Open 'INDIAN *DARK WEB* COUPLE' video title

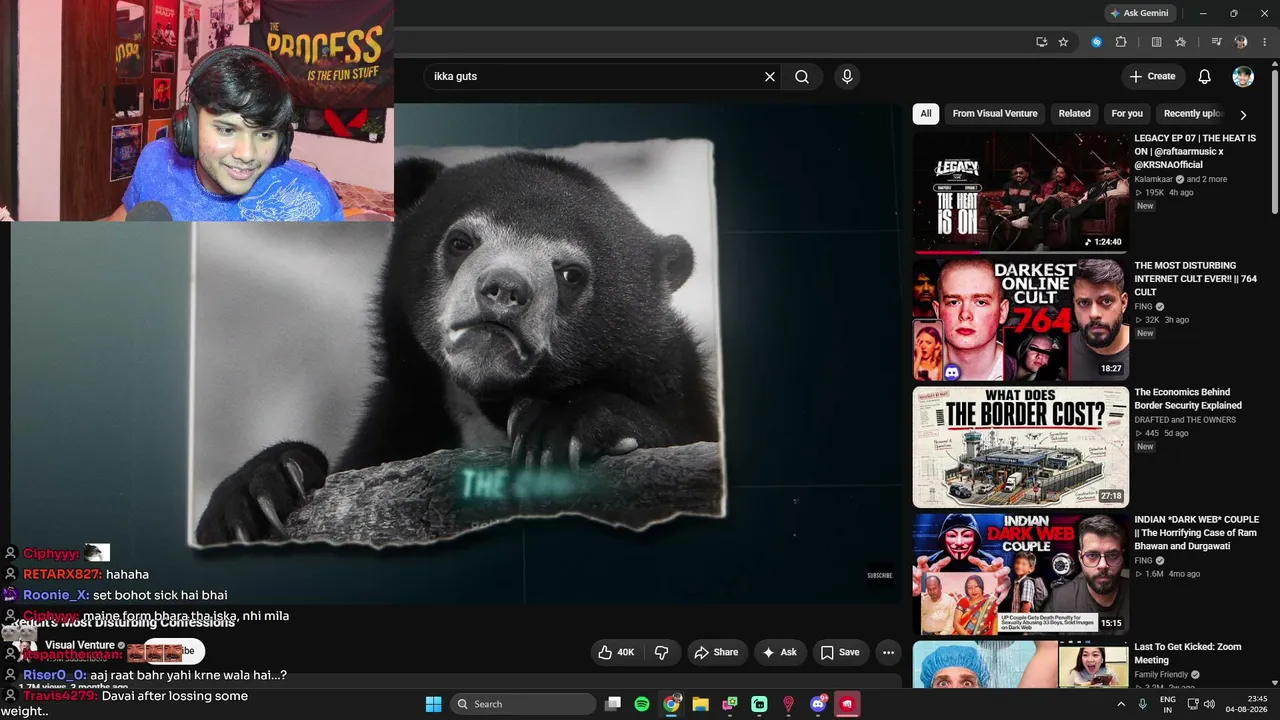click(1196, 533)
